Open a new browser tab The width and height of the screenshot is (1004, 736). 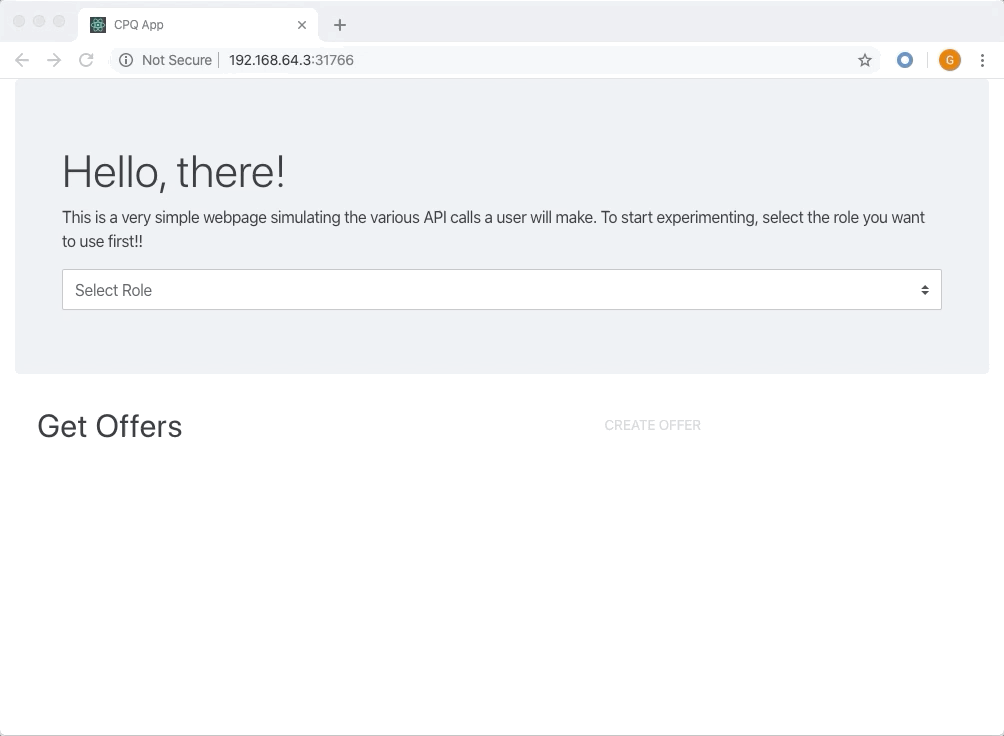(340, 25)
